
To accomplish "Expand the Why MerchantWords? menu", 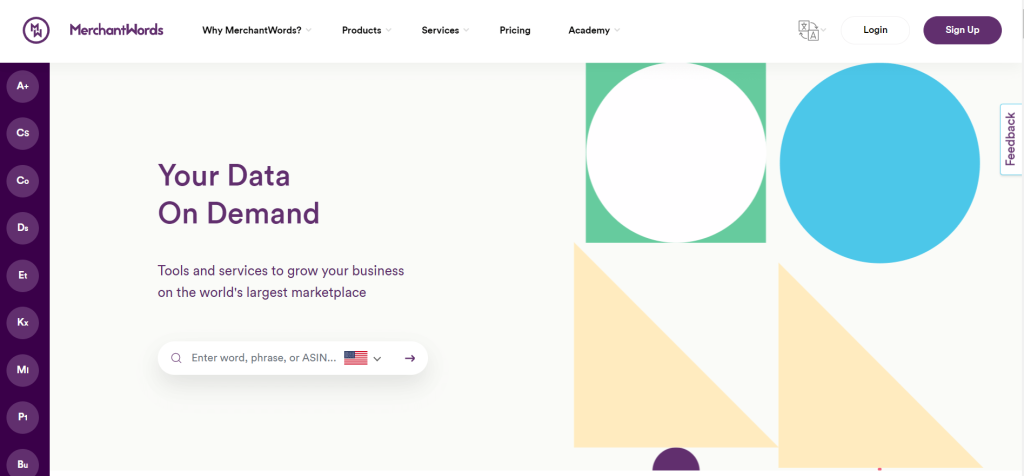I will point(257,30).
